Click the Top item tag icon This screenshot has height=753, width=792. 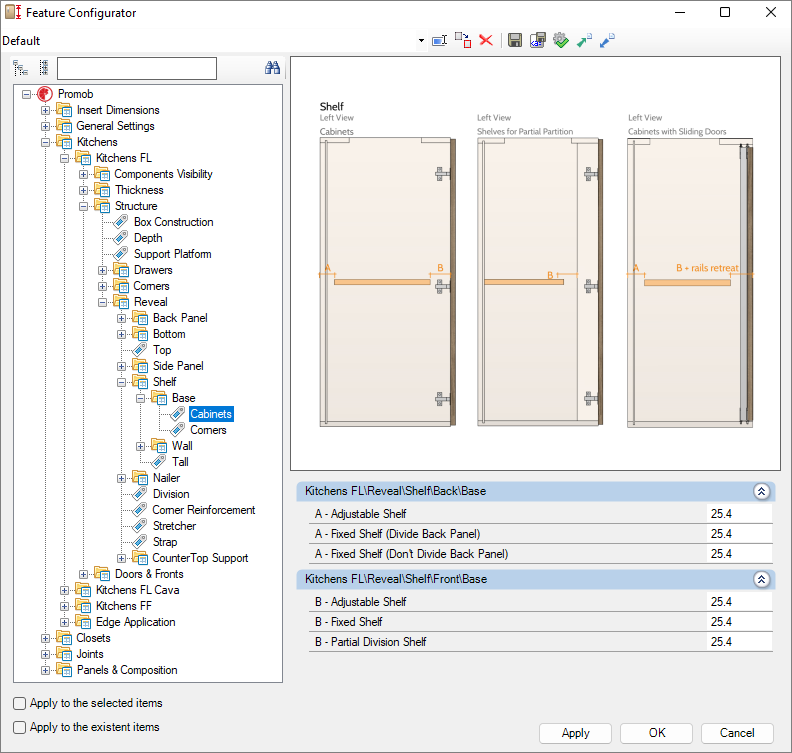pyautogui.click(x=139, y=350)
